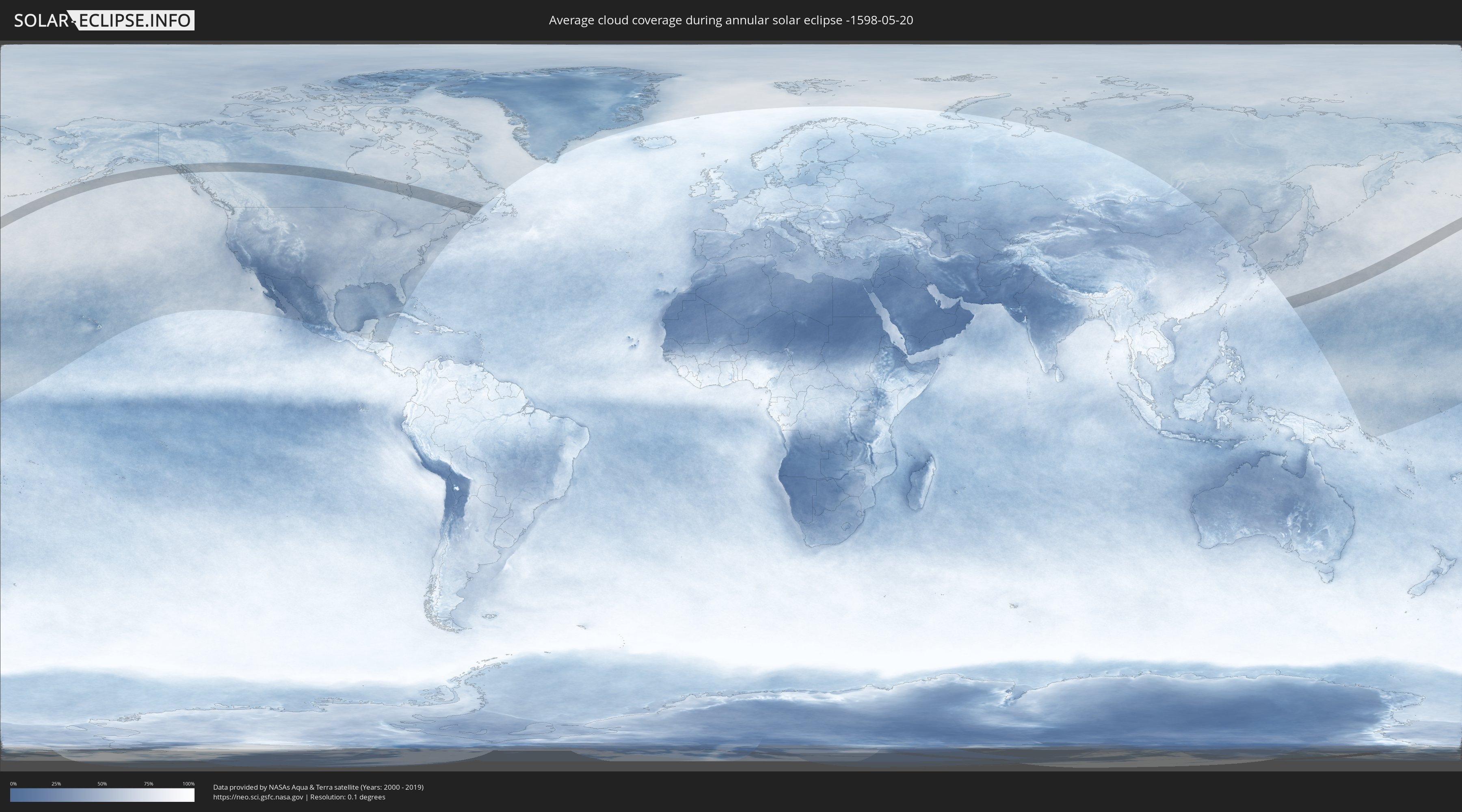
Task: Click the cloud coverage color gradient legend
Action: [102, 795]
